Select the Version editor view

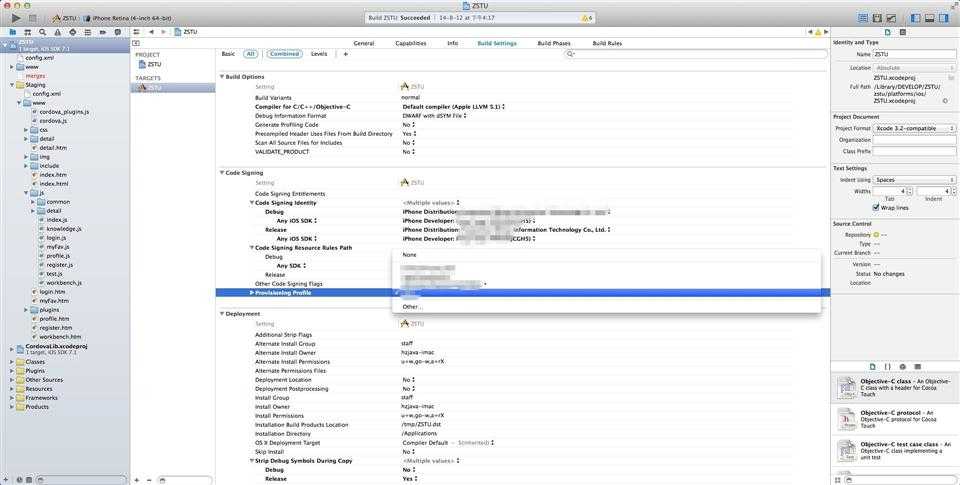pyautogui.click(x=891, y=18)
